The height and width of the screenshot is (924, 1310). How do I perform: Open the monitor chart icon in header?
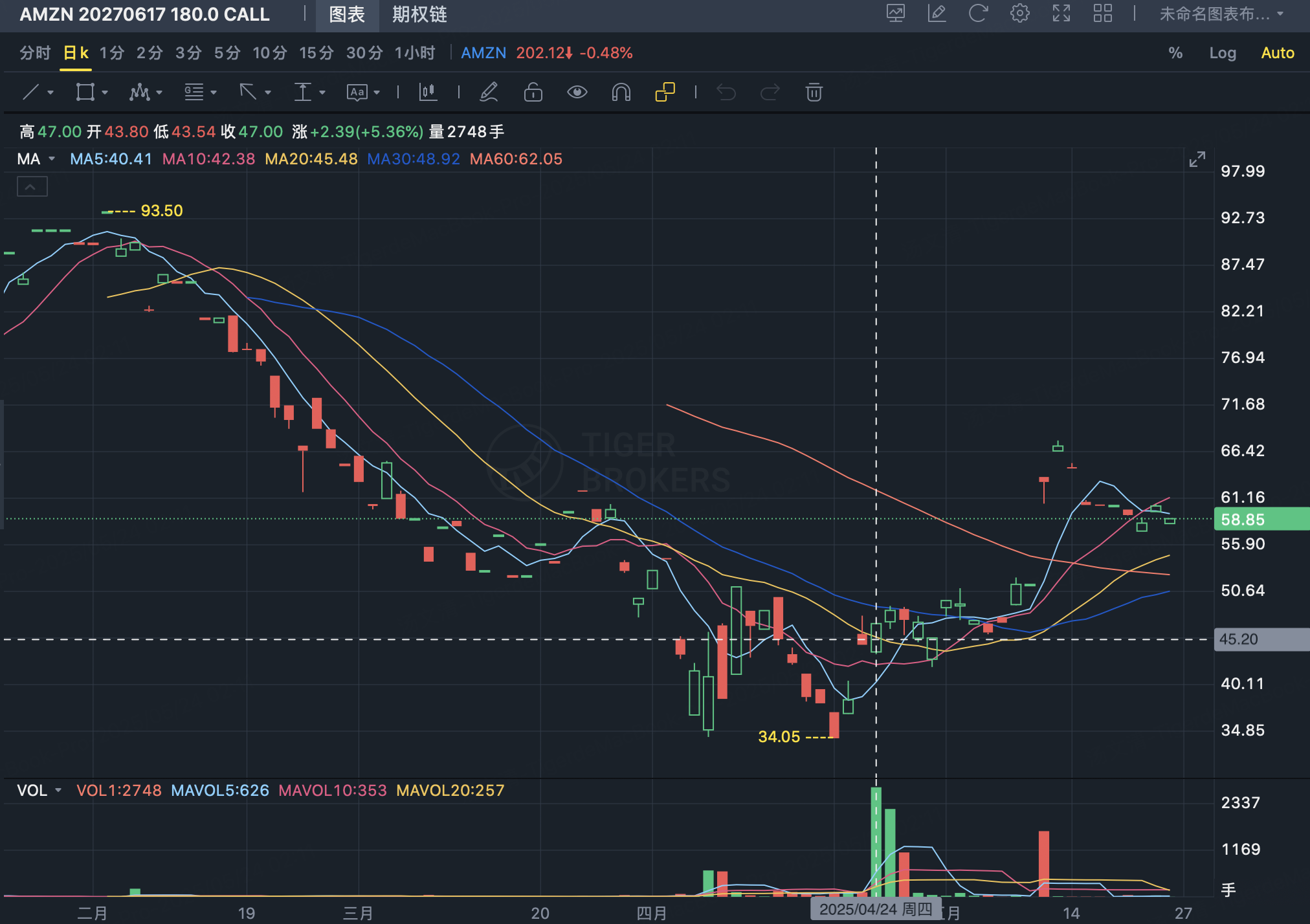tap(896, 14)
